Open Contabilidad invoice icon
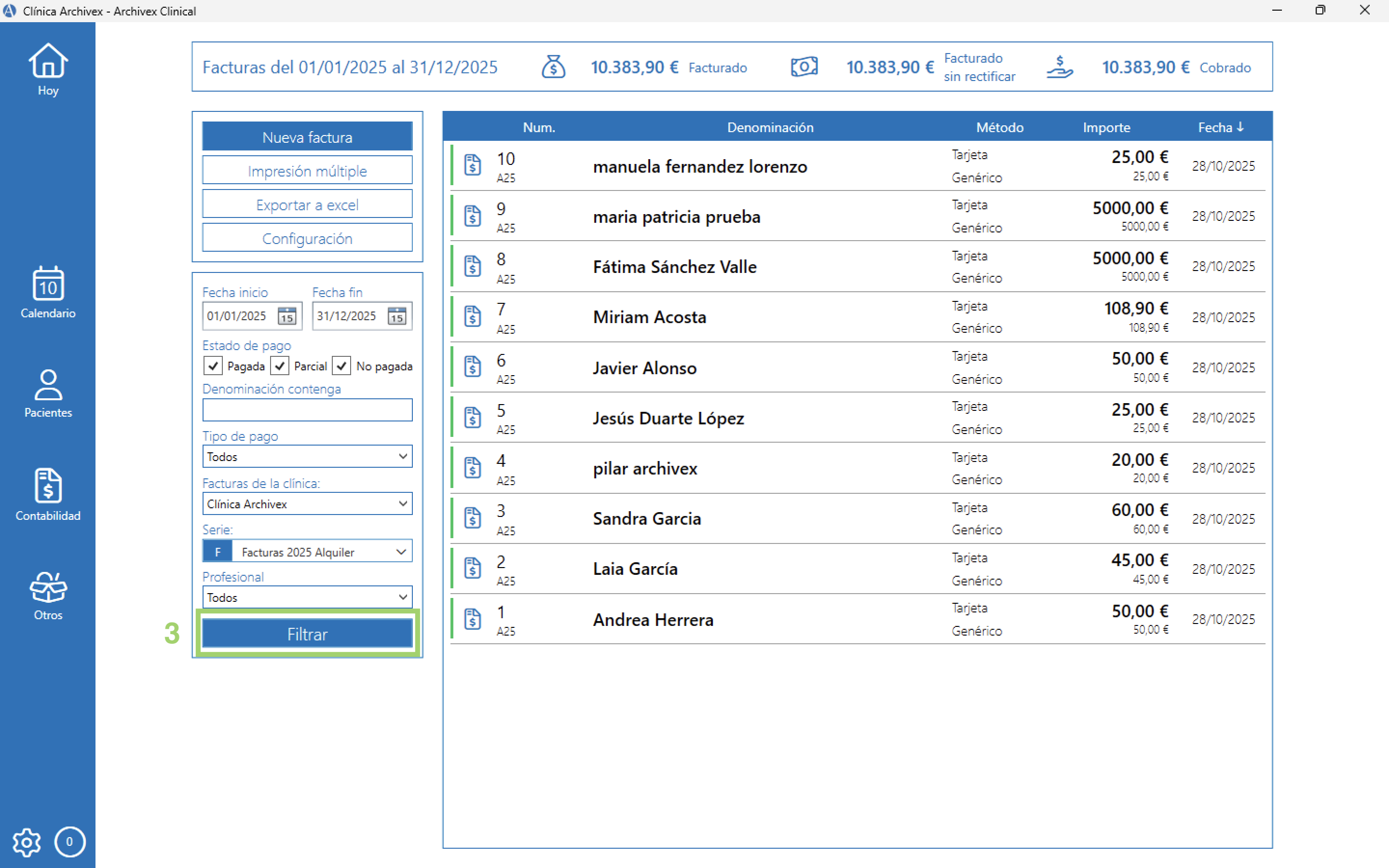The image size is (1389, 868). tap(48, 486)
